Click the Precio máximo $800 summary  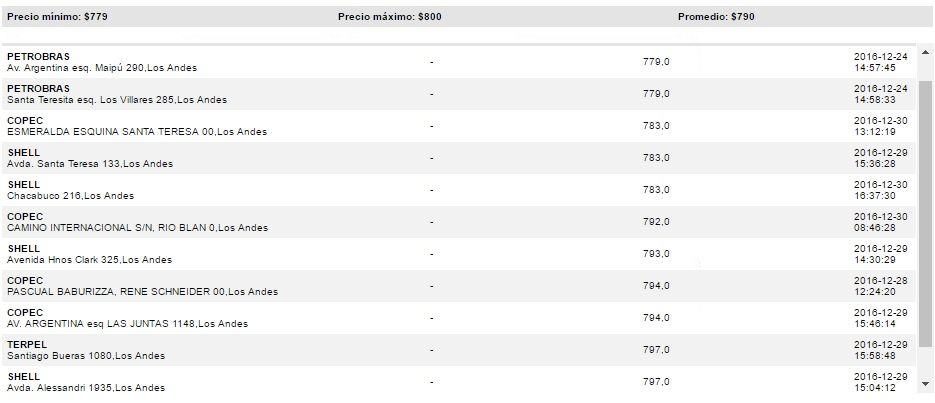pyautogui.click(x=389, y=17)
